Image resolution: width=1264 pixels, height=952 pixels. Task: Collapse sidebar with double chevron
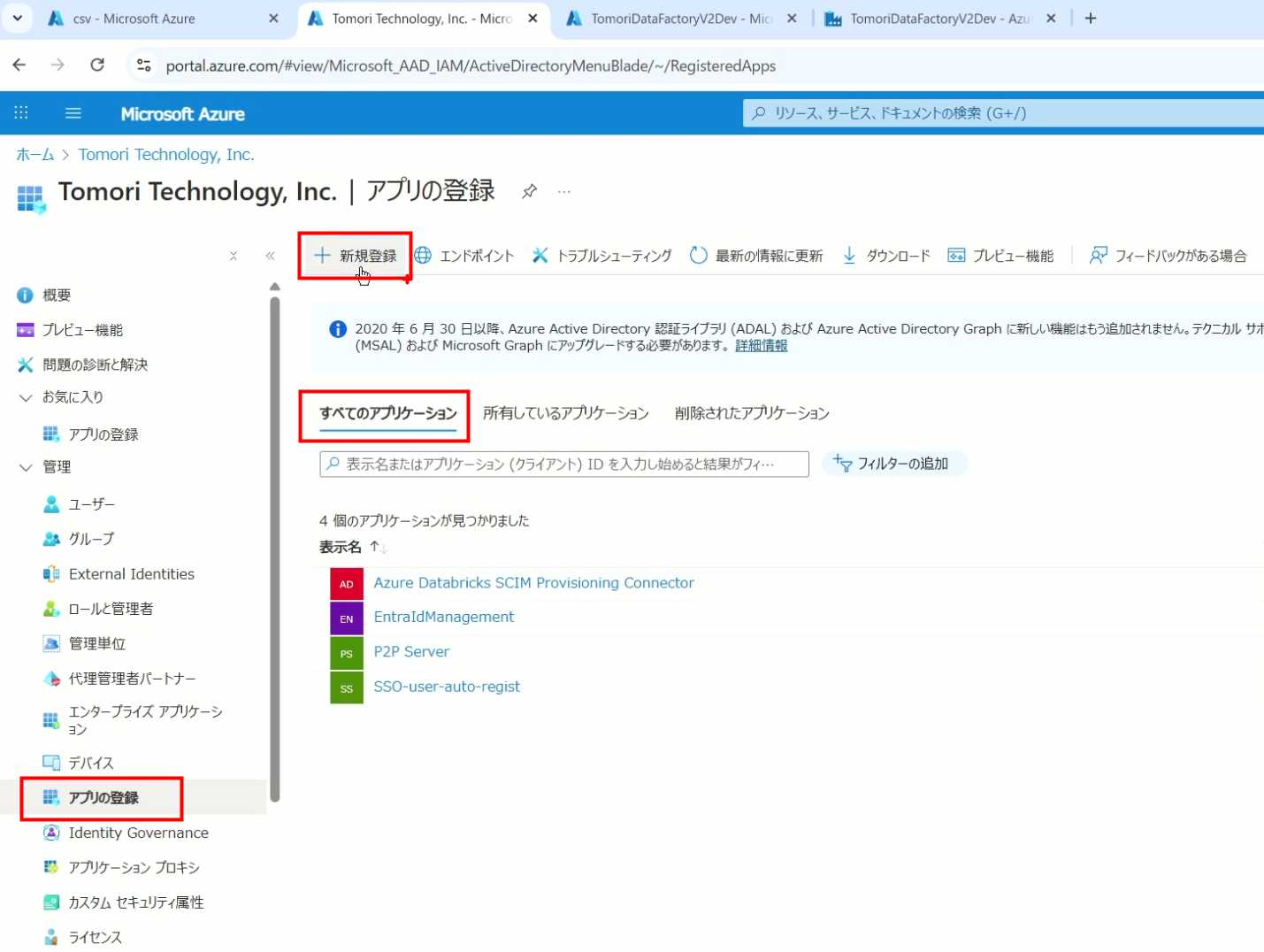tap(270, 256)
